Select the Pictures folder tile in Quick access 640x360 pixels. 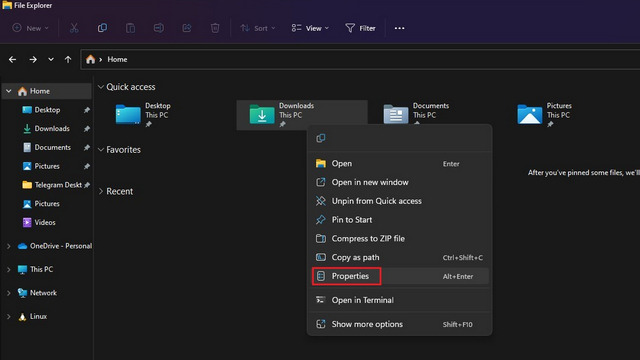point(544,115)
